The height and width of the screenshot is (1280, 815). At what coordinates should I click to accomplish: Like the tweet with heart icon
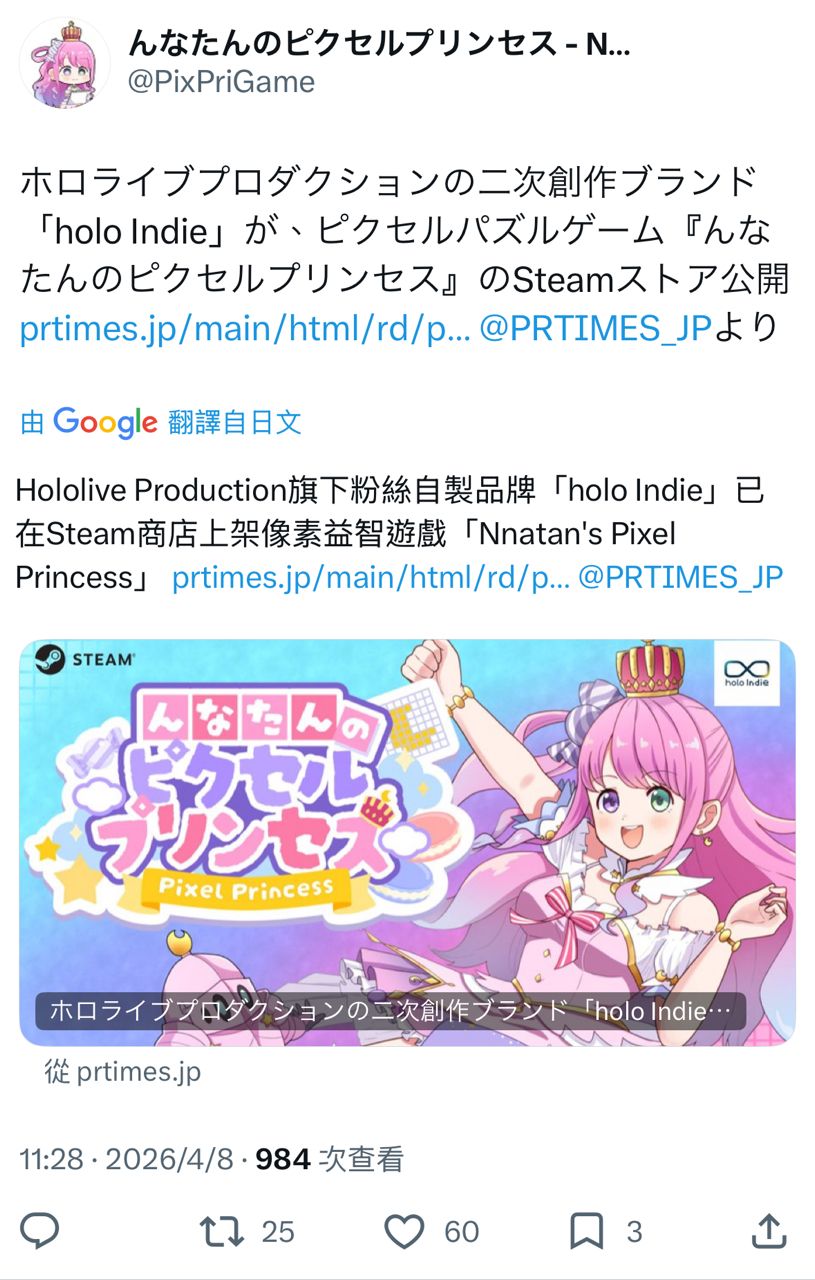(404, 1231)
